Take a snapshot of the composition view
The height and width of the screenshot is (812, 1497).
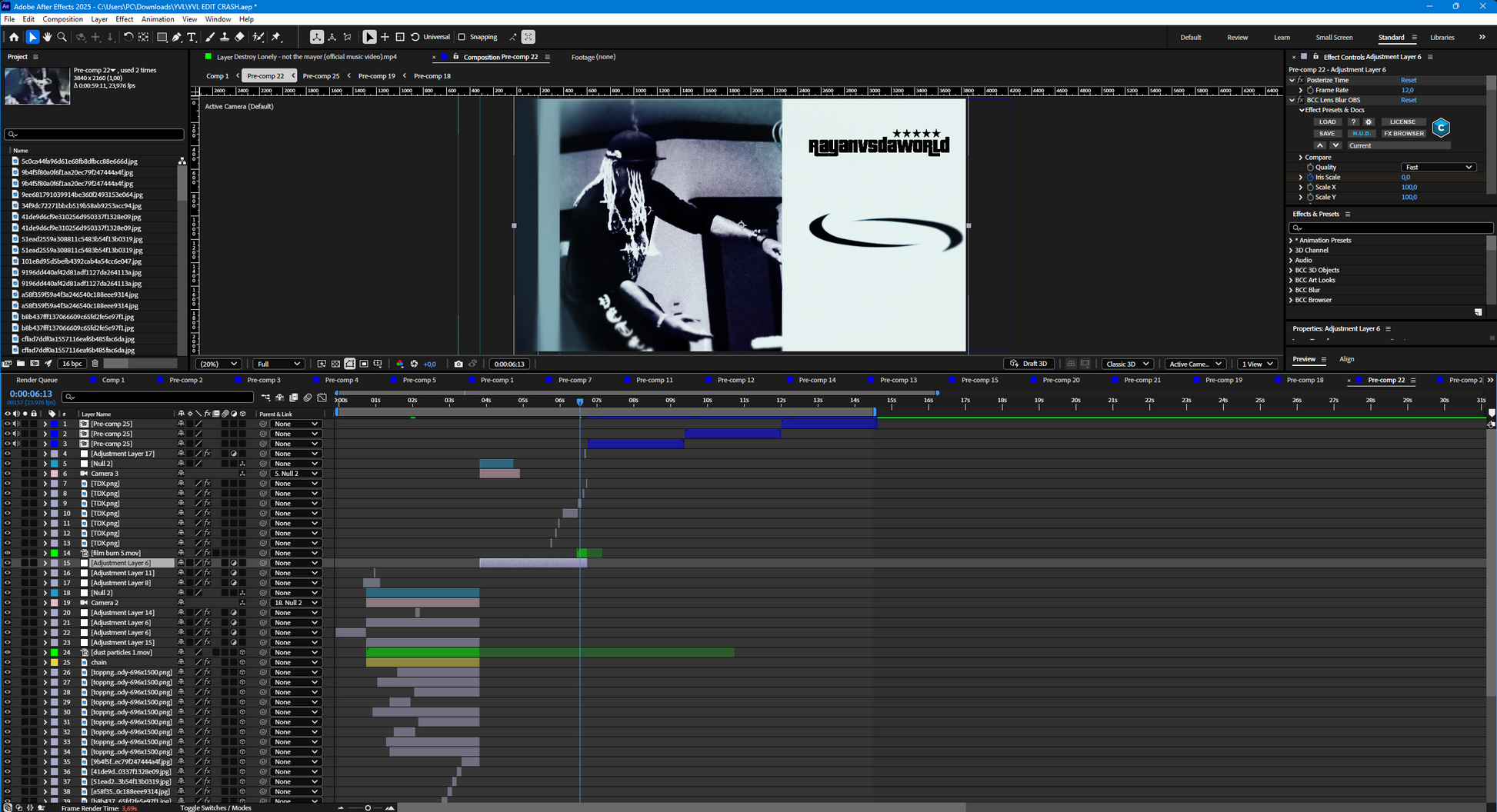coord(458,364)
